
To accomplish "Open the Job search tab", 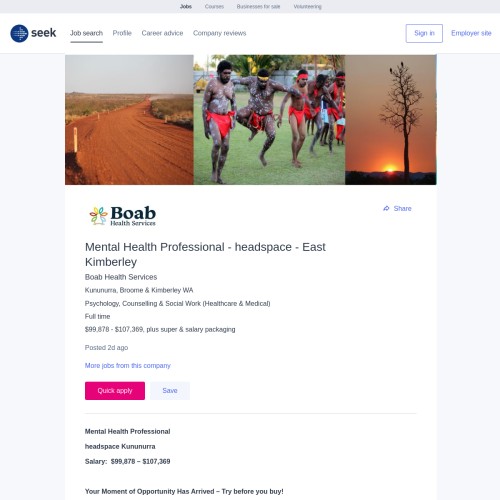I will [x=86, y=33].
